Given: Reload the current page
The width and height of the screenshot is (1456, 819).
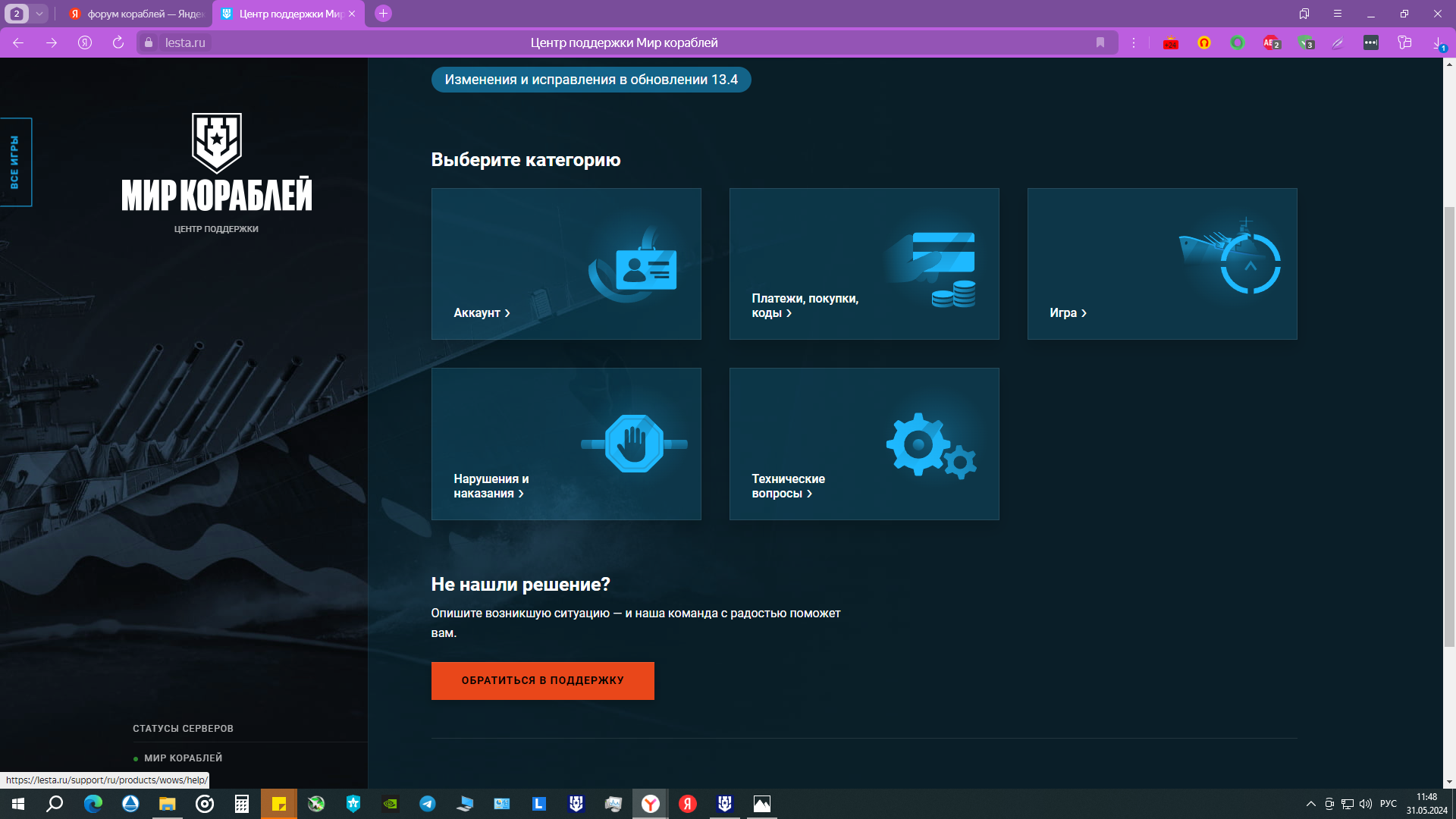Looking at the screenshot, I should click(118, 42).
